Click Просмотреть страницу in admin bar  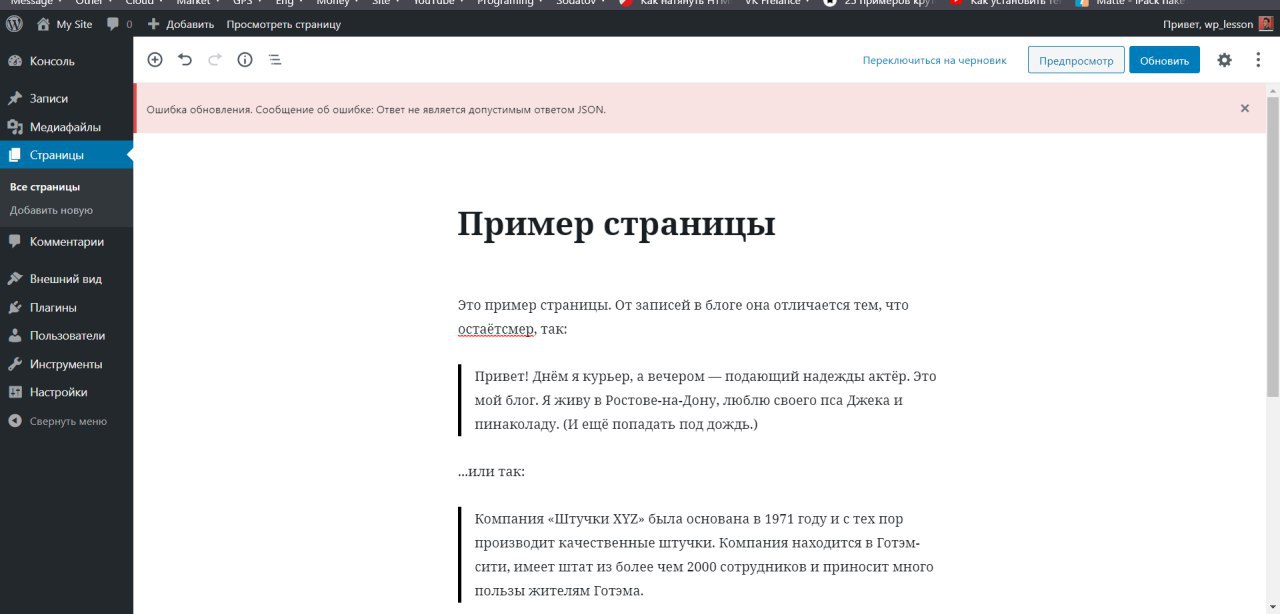coord(283,24)
